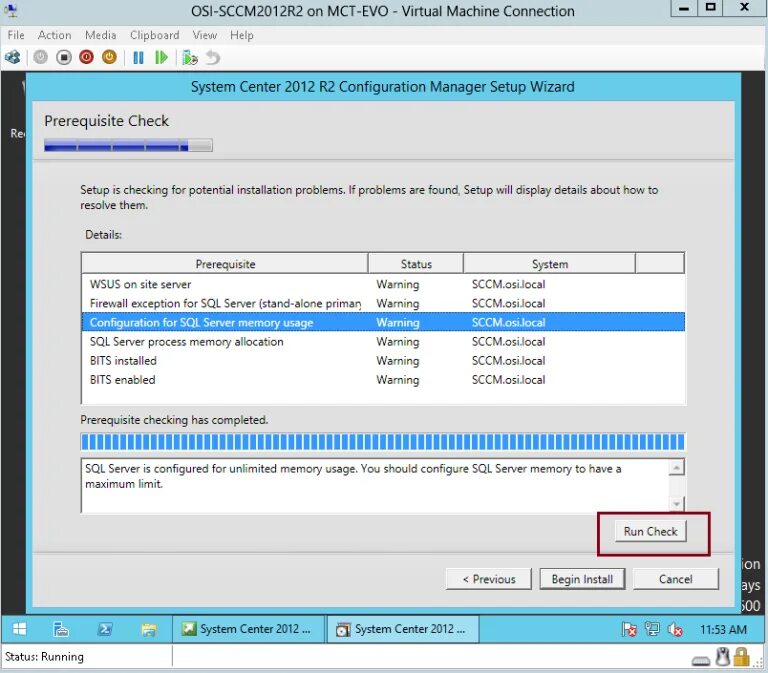Click the green Reset VM icon
The height and width of the screenshot is (673, 768).
(x=161, y=58)
